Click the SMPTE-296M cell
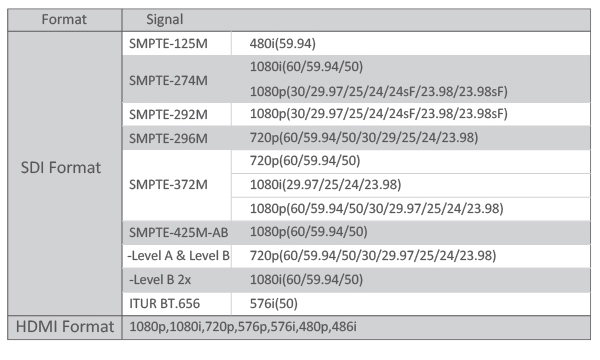 click(177, 138)
